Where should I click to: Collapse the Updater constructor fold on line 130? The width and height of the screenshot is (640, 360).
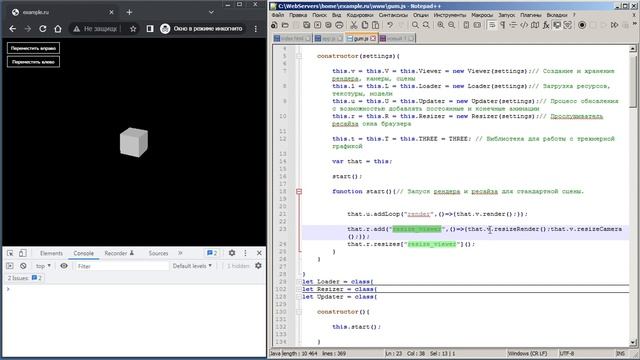(x=299, y=312)
